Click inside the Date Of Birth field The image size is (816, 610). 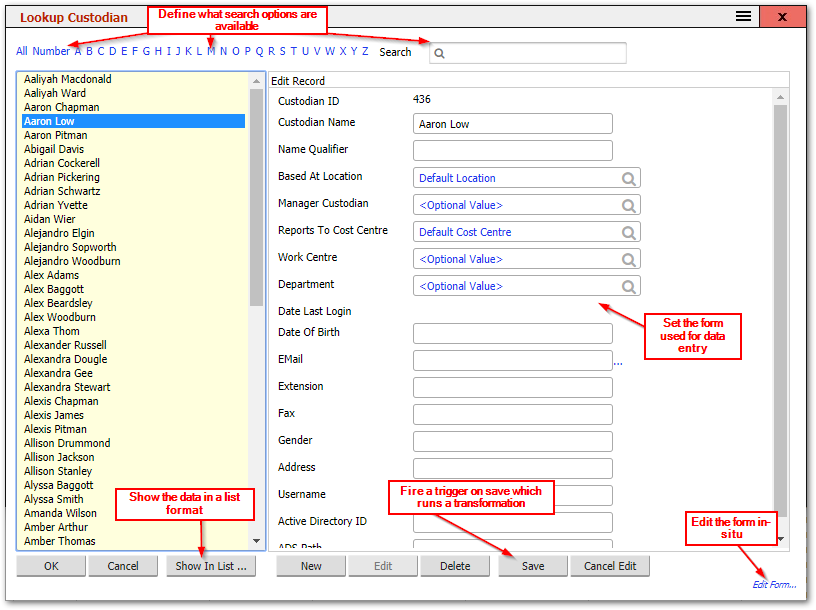[x=512, y=333]
